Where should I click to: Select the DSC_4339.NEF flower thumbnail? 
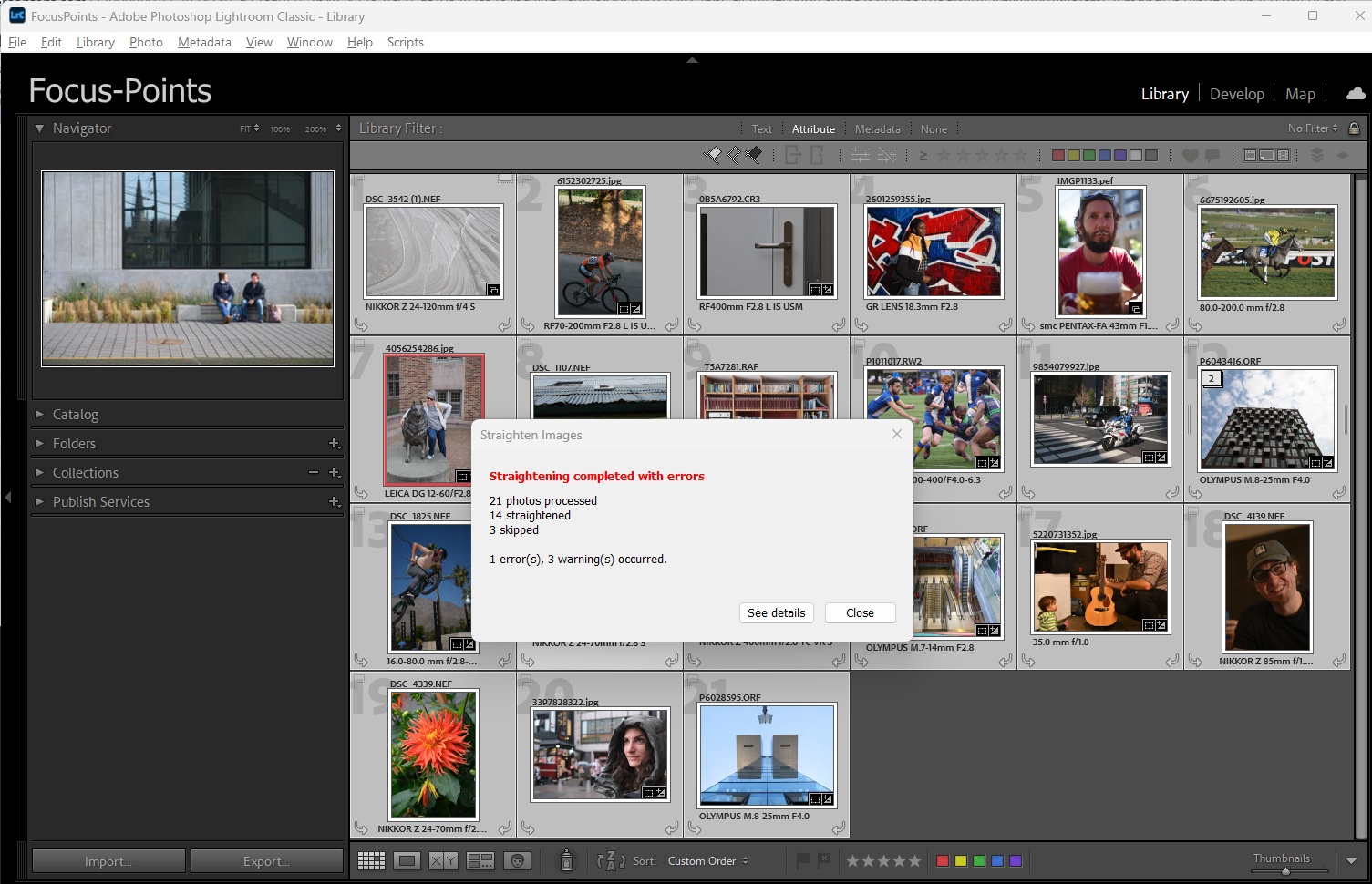(x=433, y=755)
